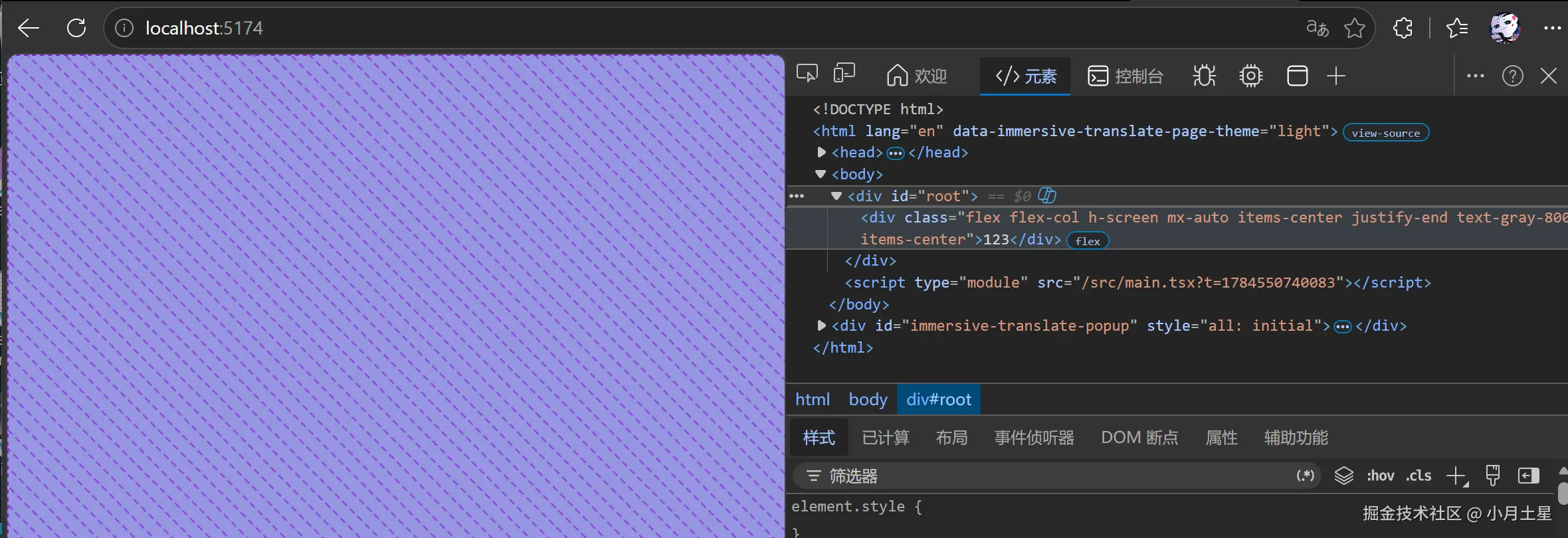This screenshot has width=1568, height=538.
Task: Expand the head element node
Action: point(821,152)
